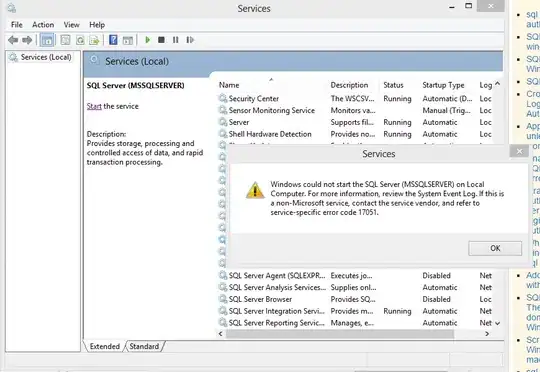Click the Export List toolbar icon
The image size is (540, 372).
[94, 40]
